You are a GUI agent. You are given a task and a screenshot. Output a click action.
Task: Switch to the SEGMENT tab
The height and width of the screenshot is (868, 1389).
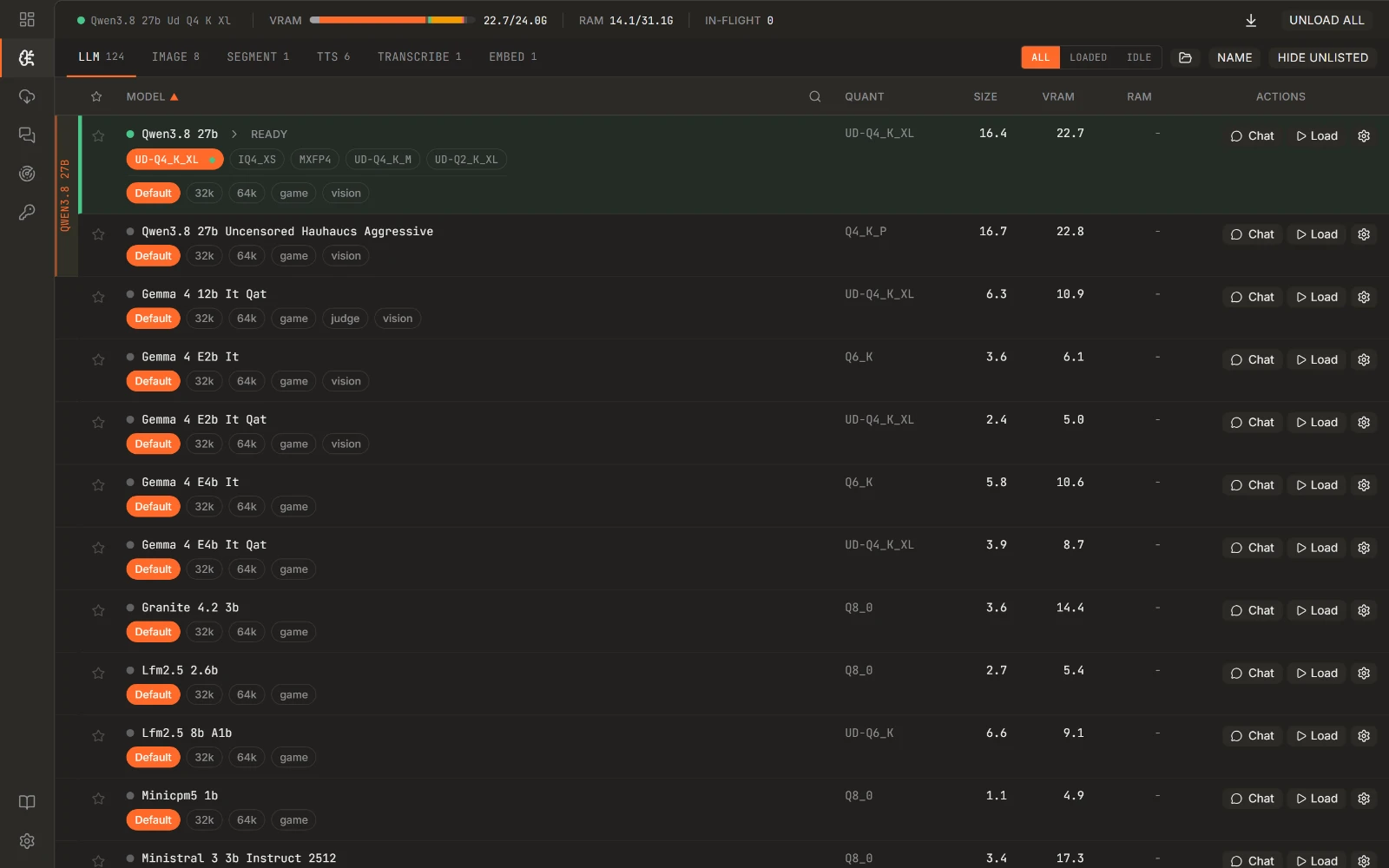[x=258, y=56]
